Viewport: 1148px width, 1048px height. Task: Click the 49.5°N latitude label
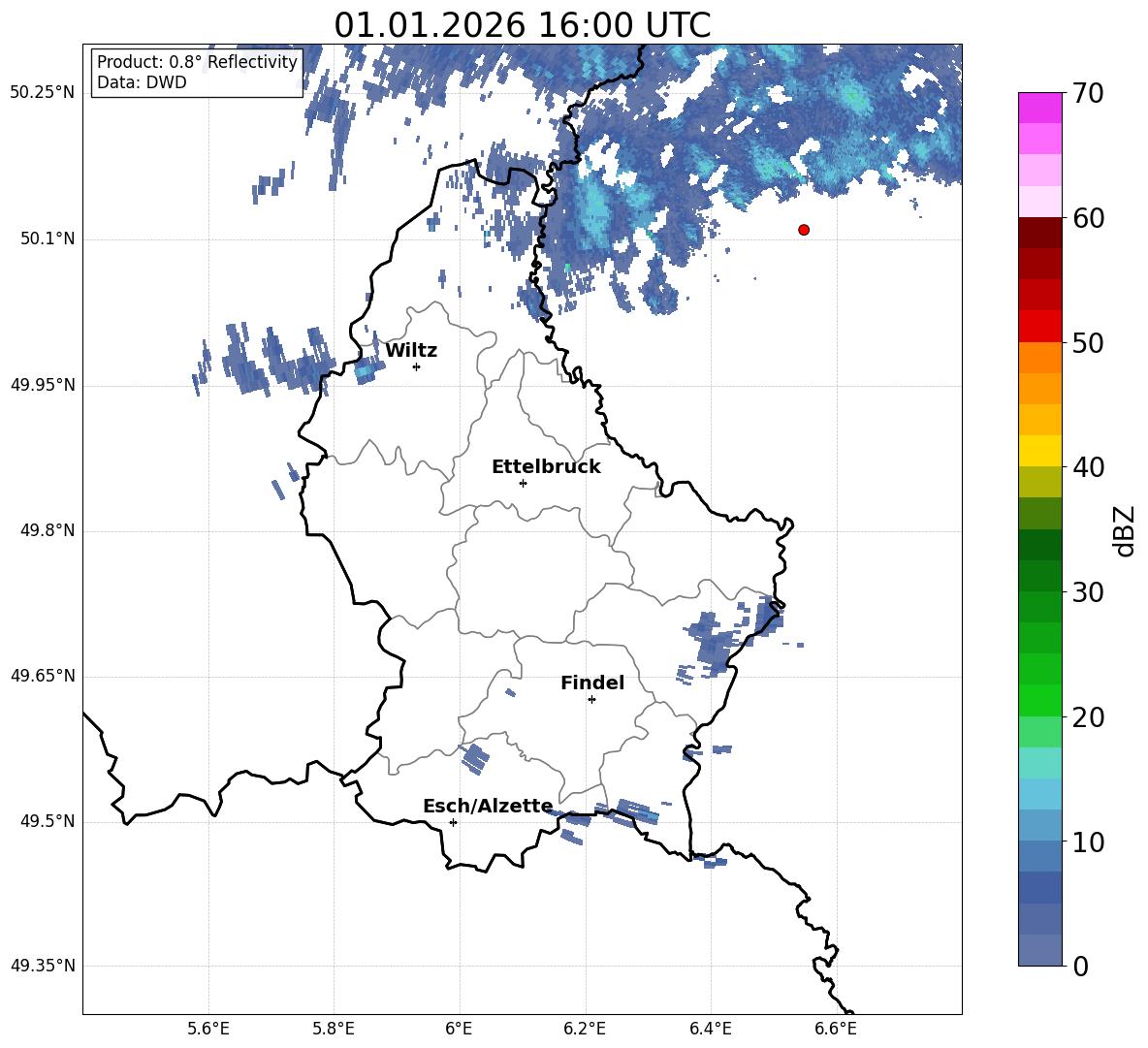pos(48,821)
